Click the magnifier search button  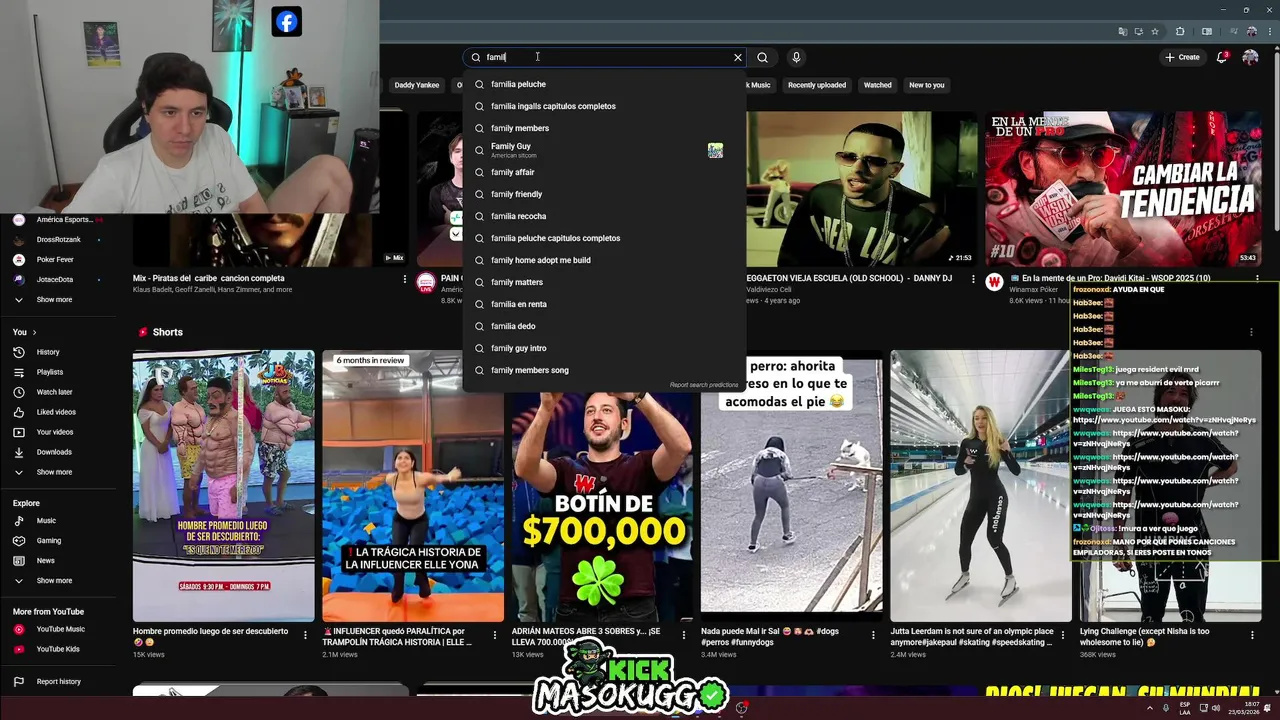[762, 57]
